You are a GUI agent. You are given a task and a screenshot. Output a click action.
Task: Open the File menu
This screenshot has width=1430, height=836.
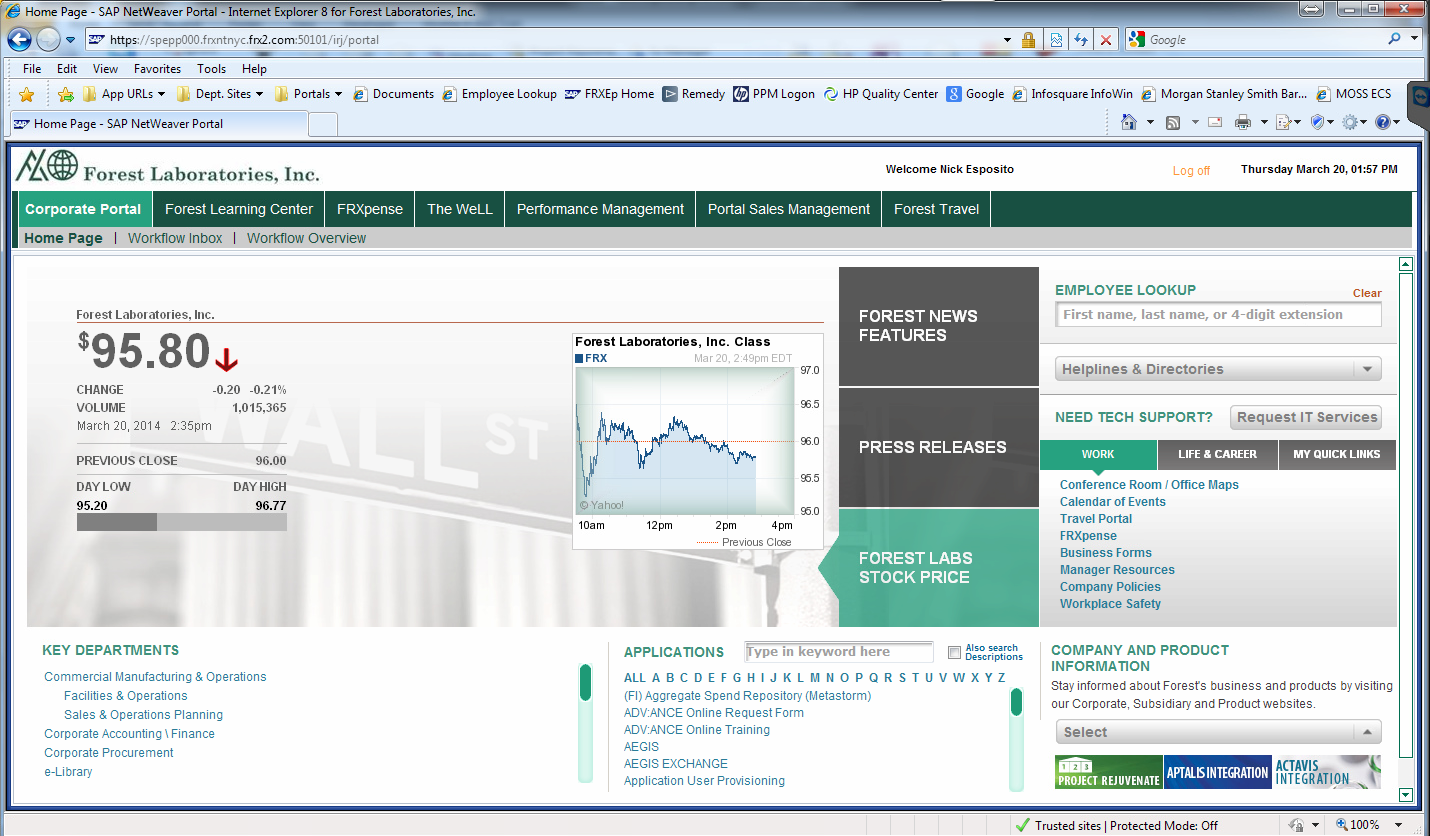tap(32, 69)
